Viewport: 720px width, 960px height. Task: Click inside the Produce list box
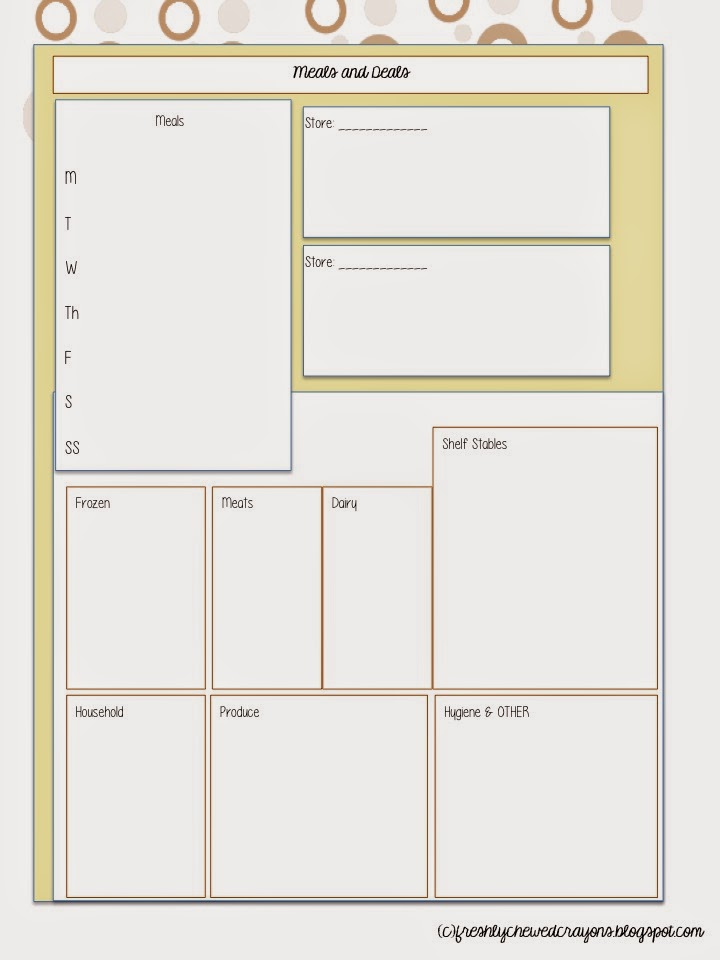319,796
